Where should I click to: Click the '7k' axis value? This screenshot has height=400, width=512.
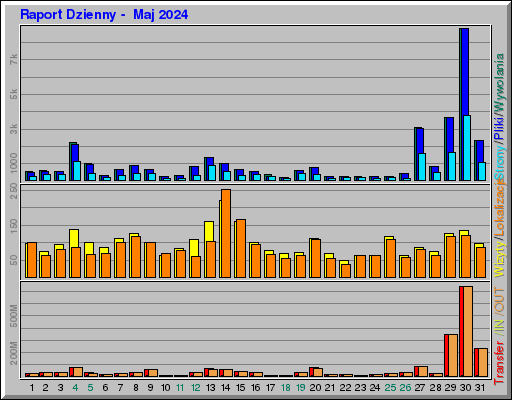(13, 59)
